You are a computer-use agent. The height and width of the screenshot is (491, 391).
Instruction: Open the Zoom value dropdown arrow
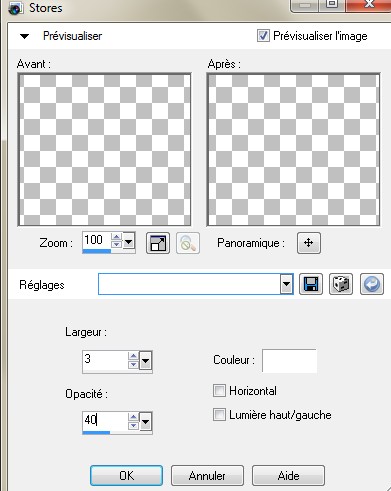(x=128, y=241)
